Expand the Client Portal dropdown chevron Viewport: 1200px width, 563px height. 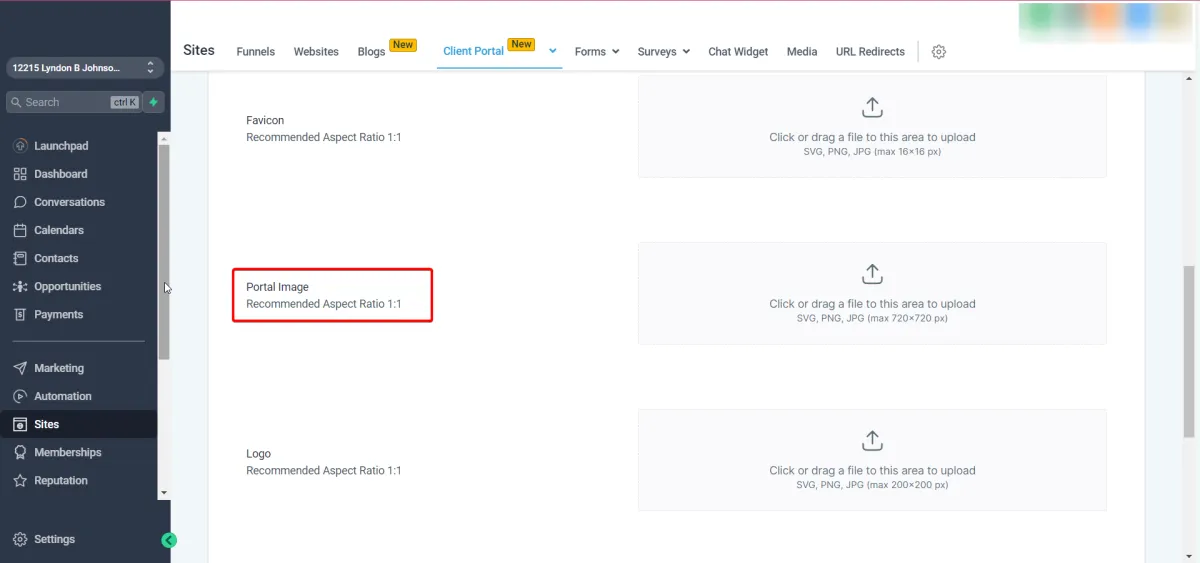tap(552, 50)
